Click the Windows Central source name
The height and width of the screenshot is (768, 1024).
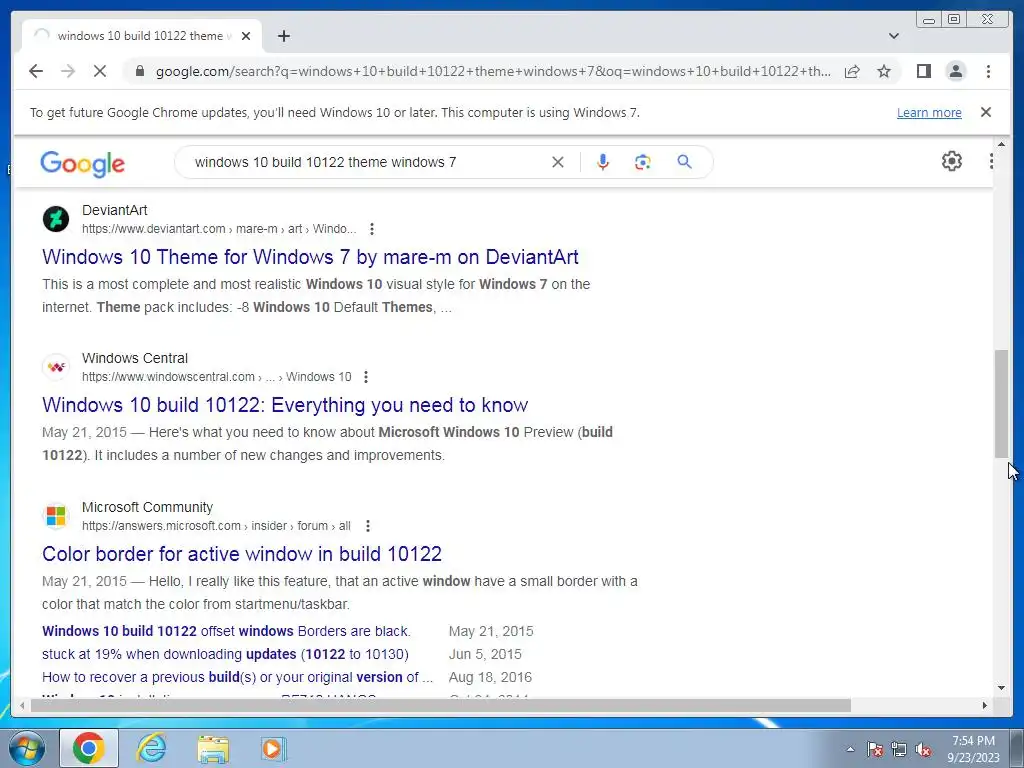tap(135, 359)
